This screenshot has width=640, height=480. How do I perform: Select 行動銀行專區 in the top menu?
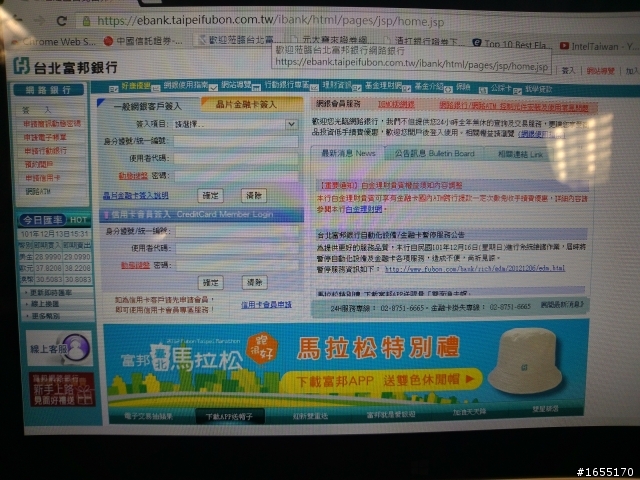click(287, 85)
